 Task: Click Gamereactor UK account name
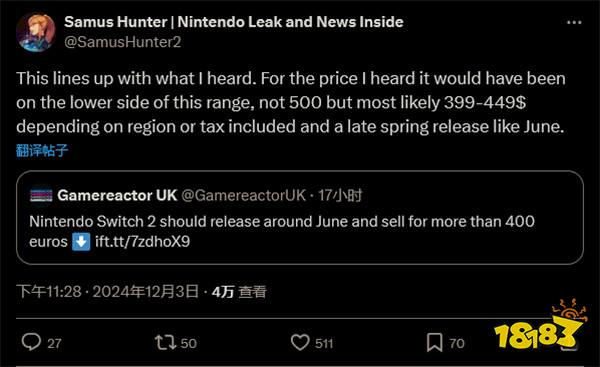[x=117, y=196]
